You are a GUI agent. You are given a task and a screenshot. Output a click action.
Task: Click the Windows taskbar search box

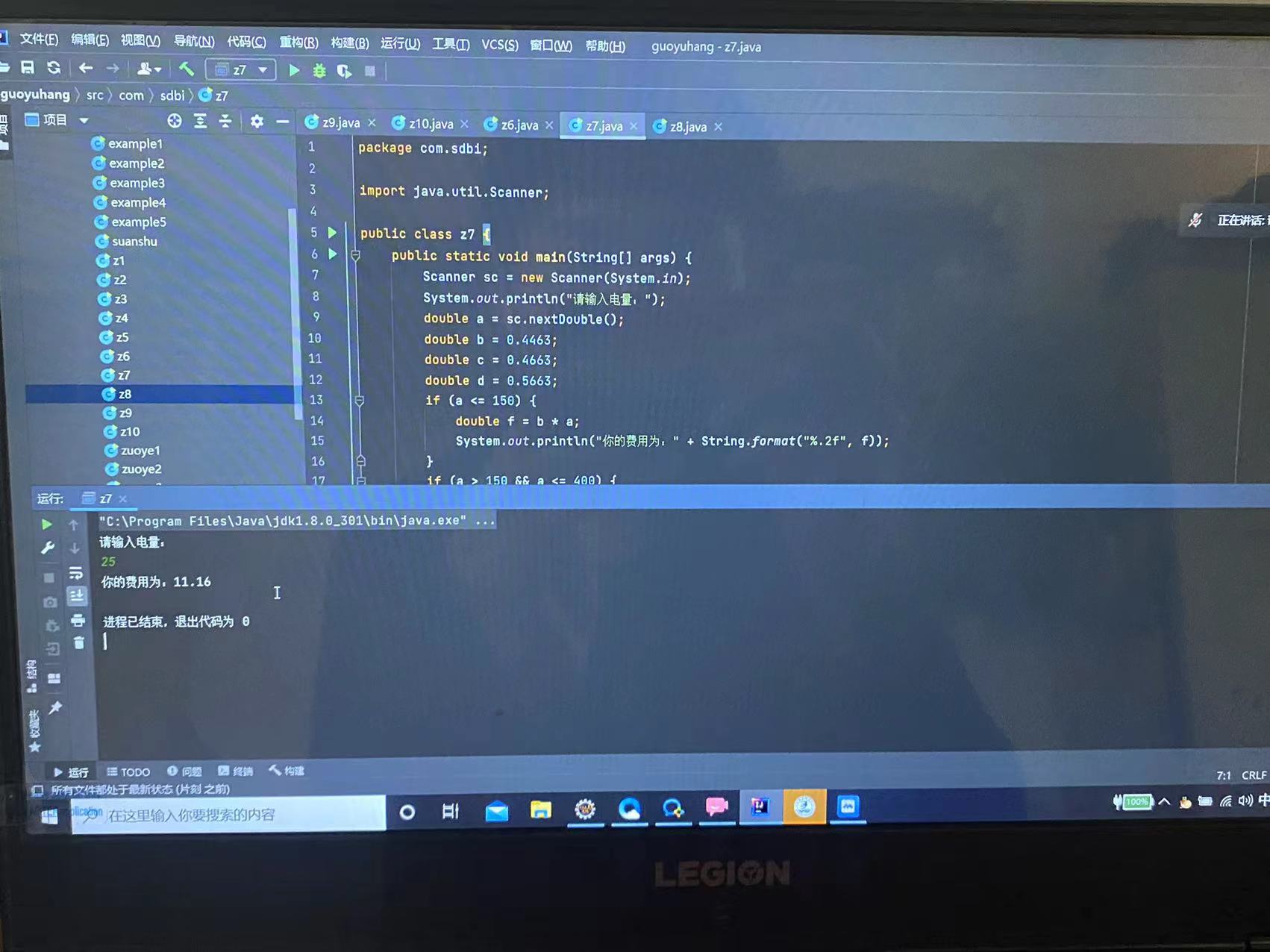(228, 815)
